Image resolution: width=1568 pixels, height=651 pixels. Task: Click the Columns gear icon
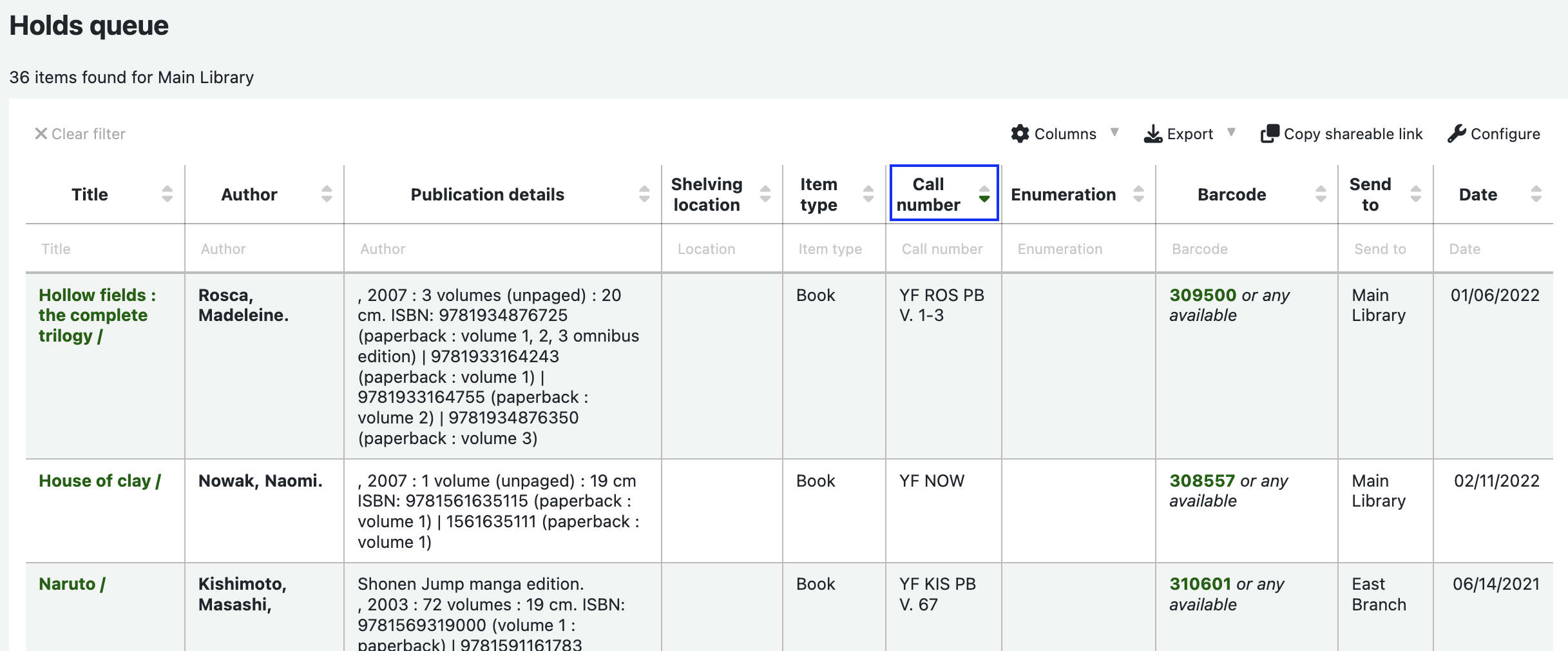1020,133
